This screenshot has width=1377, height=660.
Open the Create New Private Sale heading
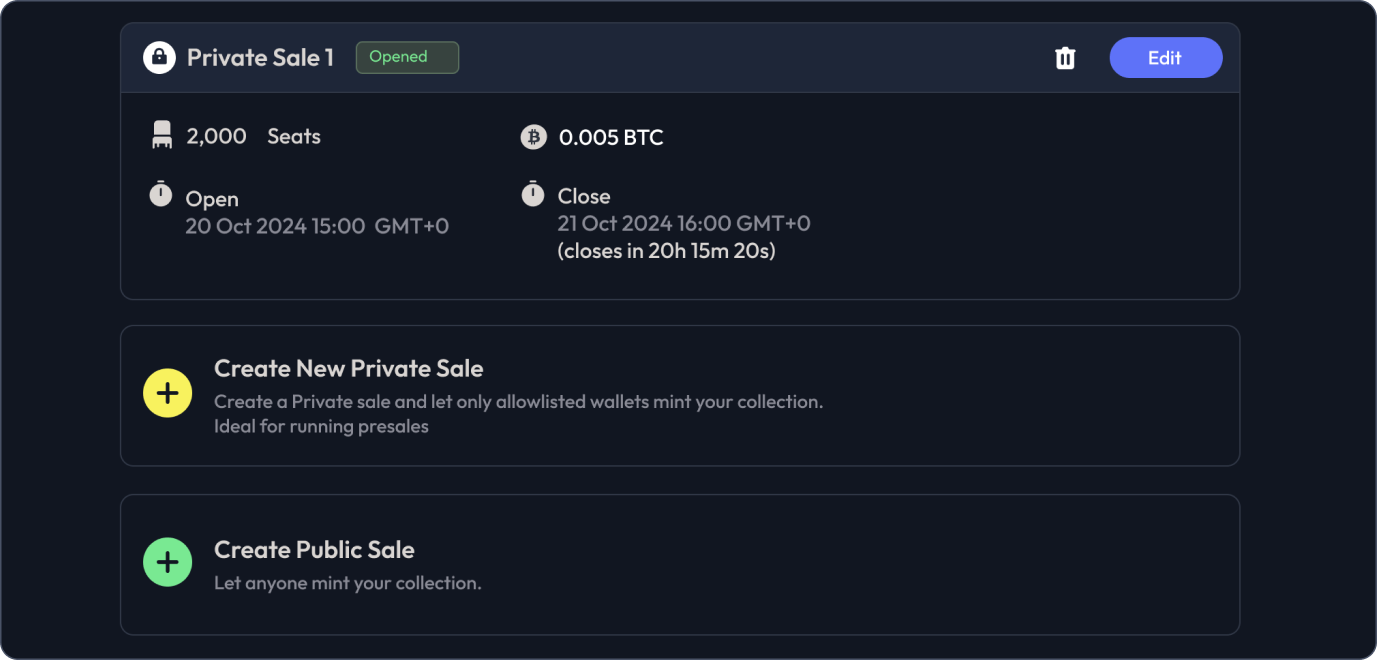(348, 369)
